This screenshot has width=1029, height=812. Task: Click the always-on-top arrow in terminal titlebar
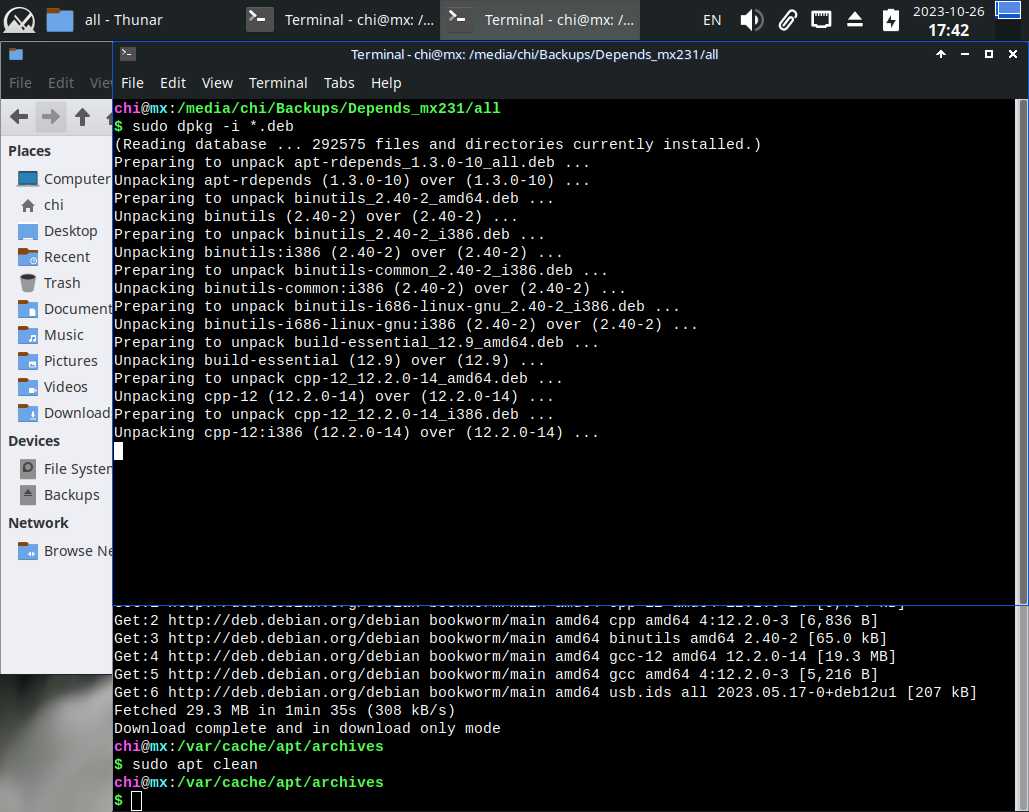point(940,54)
